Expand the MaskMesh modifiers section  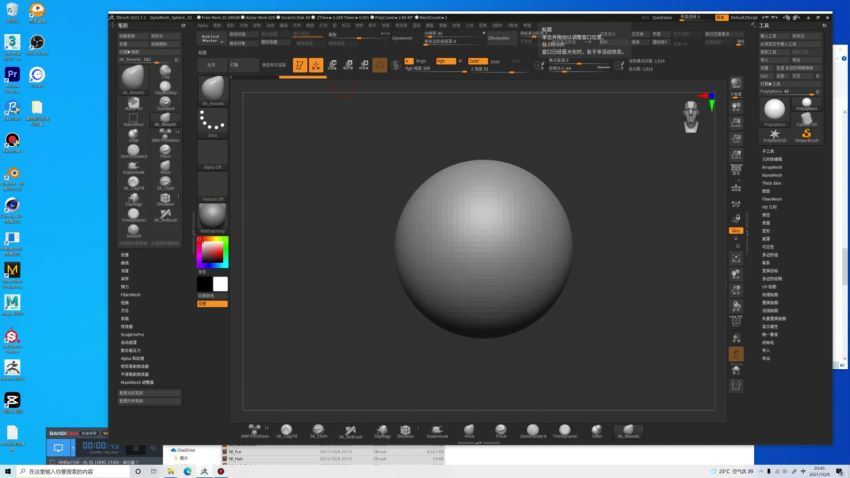pos(137,382)
